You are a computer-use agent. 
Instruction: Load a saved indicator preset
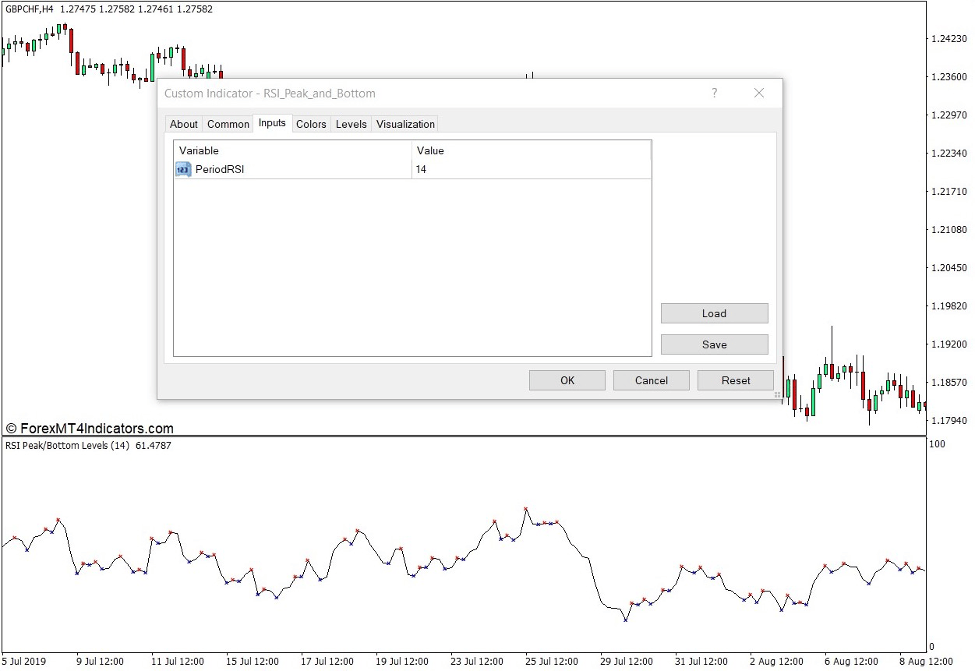[x=713, y=313]
